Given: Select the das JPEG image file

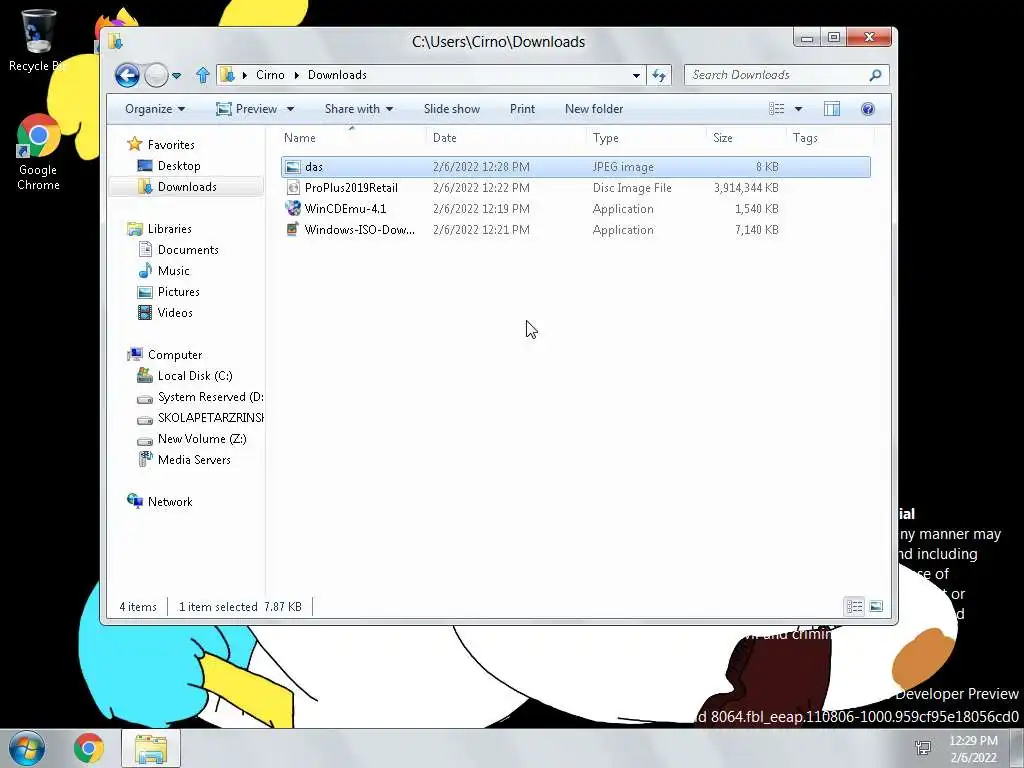Looking at the screenshot, I should (x=575, y=167).
